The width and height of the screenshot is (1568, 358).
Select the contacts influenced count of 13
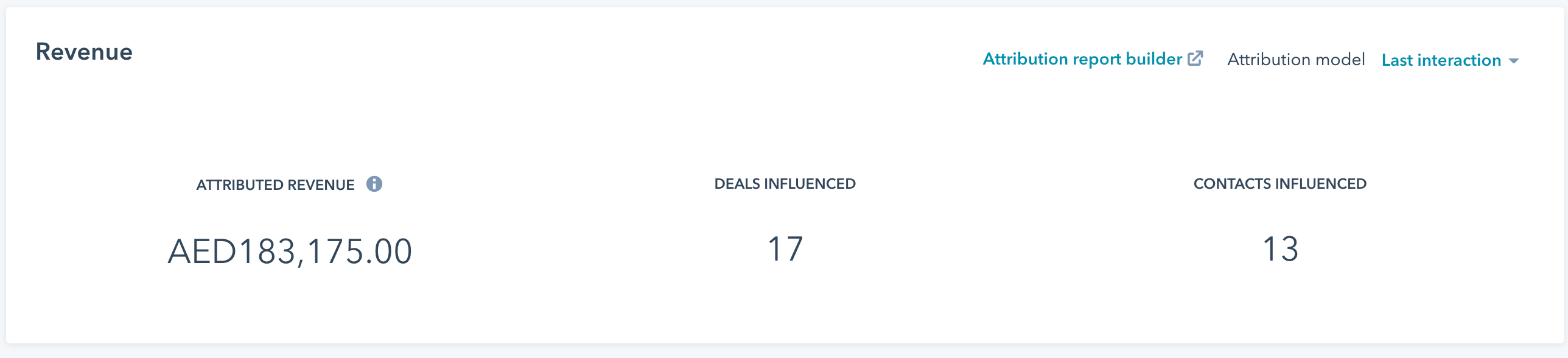point(1280,249)
